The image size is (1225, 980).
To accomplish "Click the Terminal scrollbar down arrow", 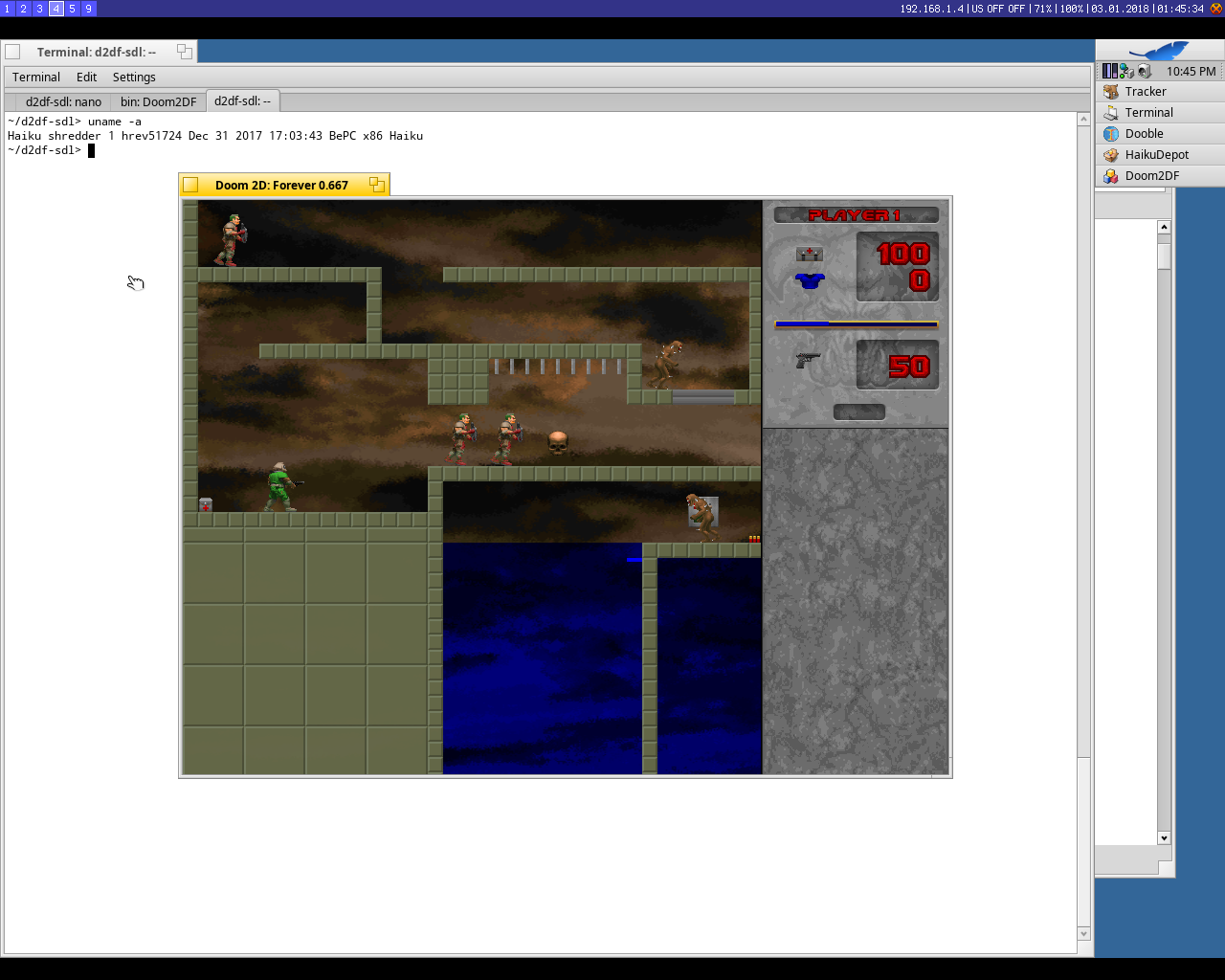I will [x=1083, y=933].
